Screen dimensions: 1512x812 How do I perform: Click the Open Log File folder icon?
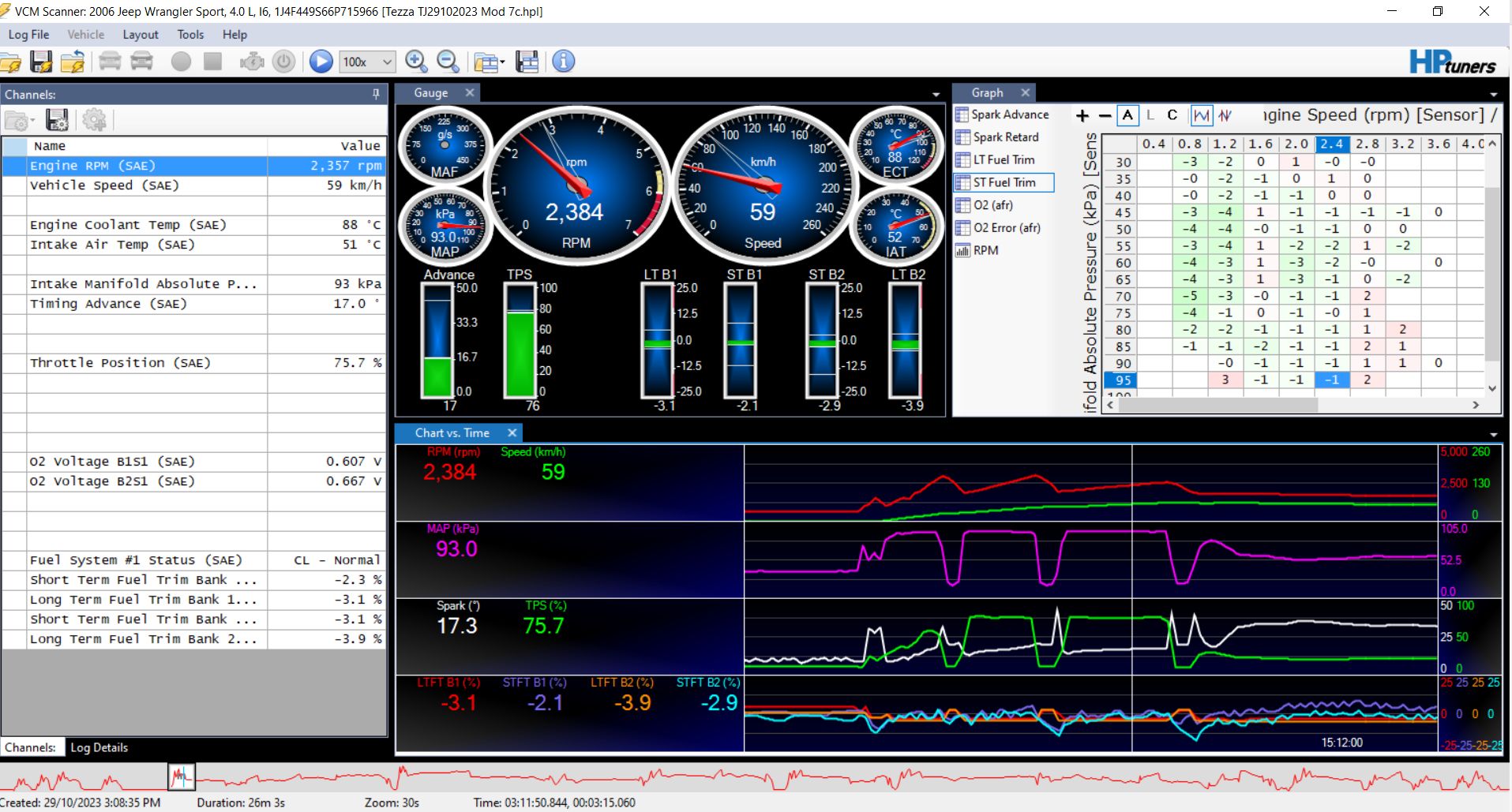click(11, 62)
